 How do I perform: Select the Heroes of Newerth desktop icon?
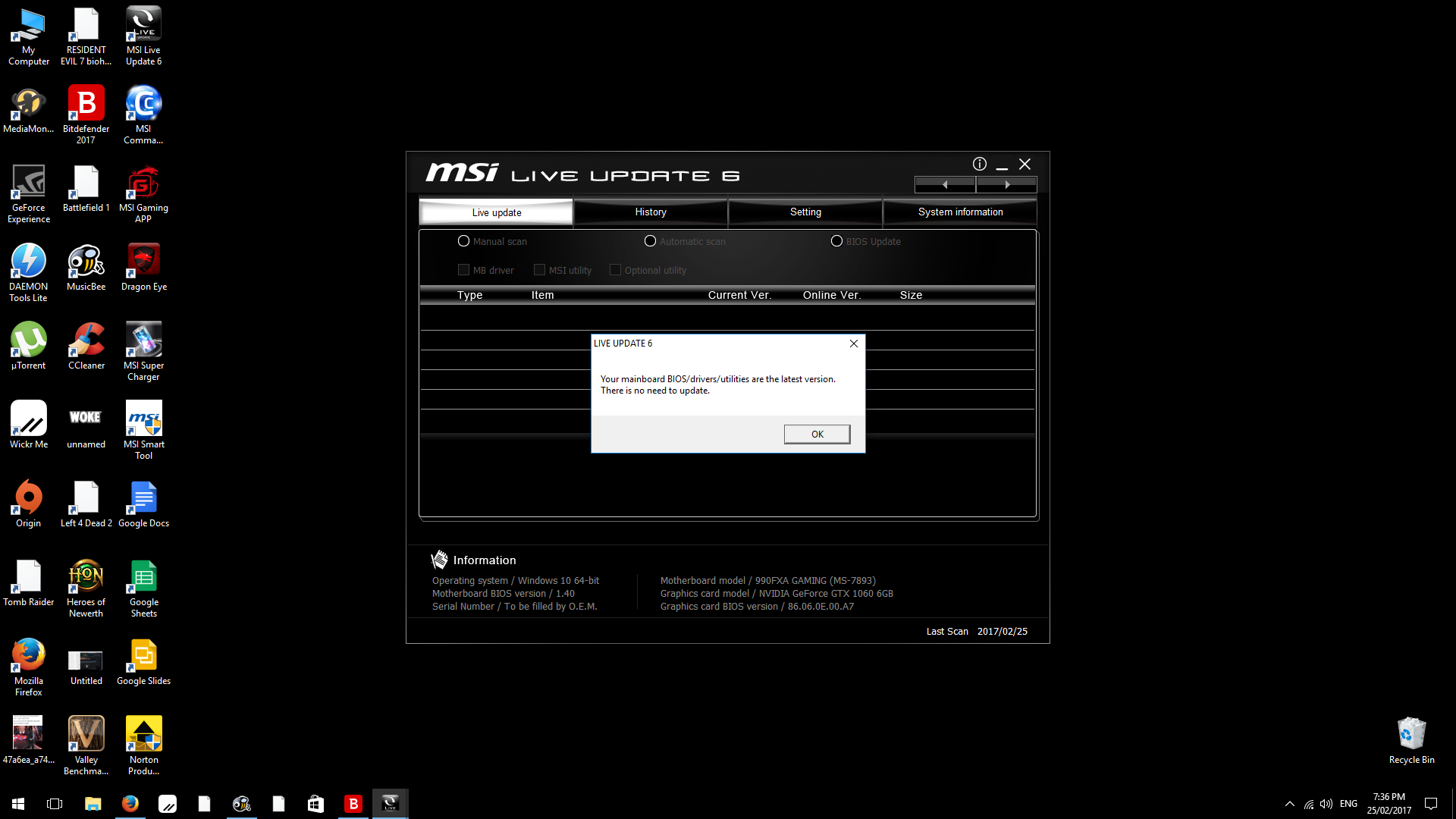86,588
